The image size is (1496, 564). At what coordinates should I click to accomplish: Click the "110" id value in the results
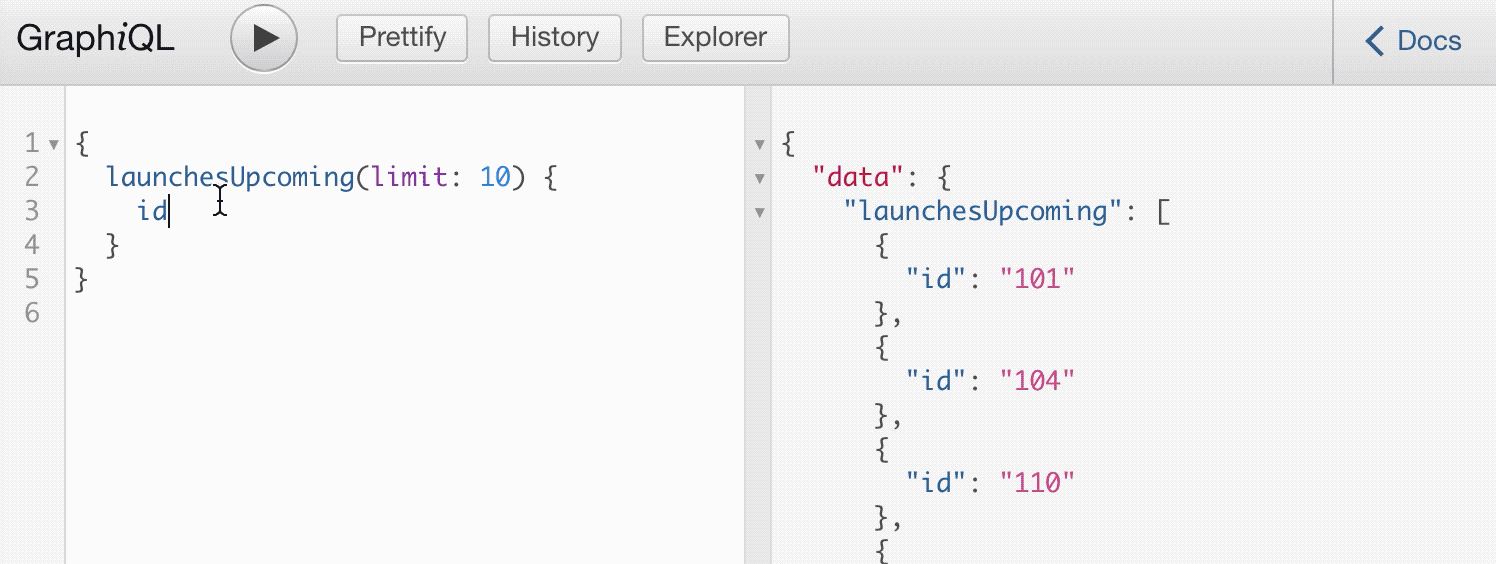pos(1037,482)
